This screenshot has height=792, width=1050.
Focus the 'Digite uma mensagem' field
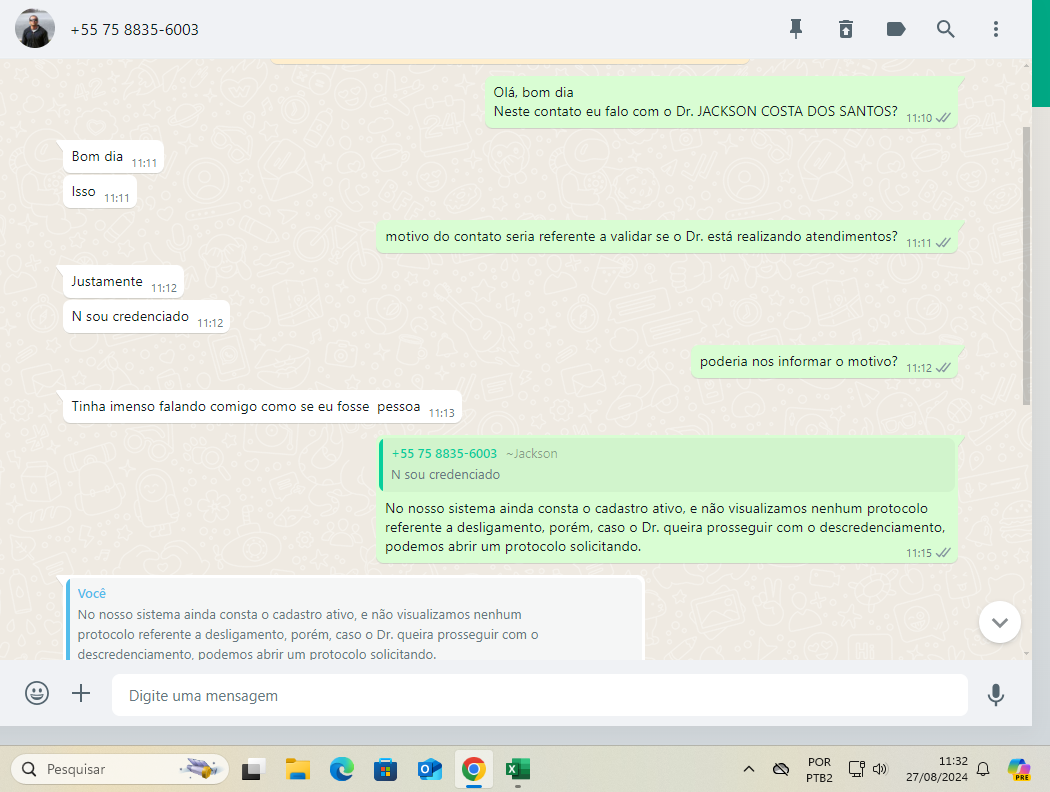(540, 695)
